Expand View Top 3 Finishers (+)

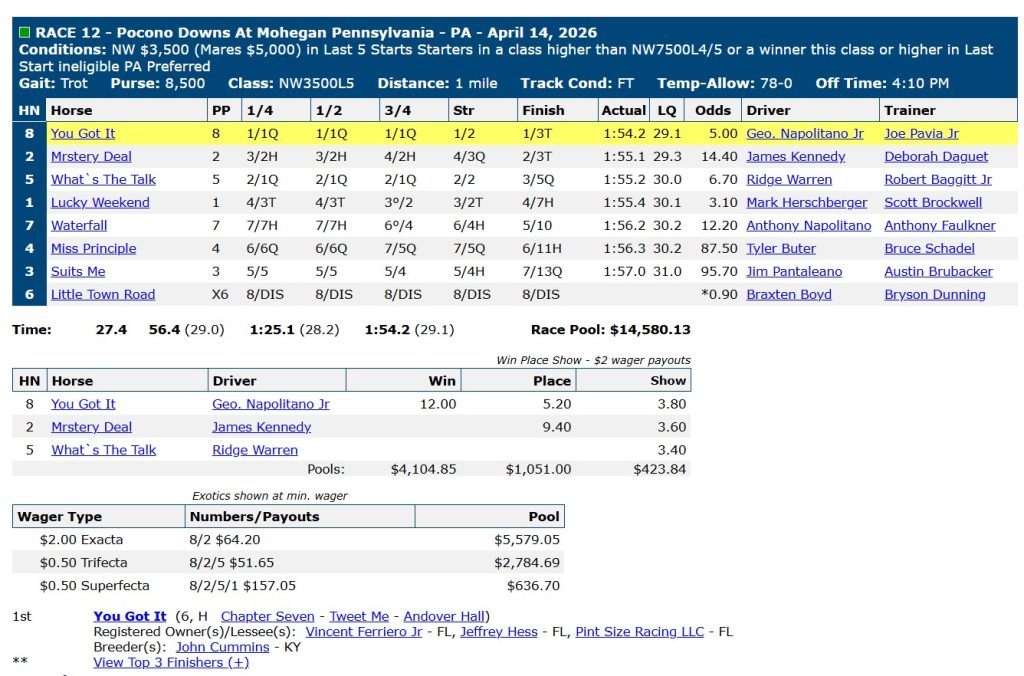tap(171, 662)
